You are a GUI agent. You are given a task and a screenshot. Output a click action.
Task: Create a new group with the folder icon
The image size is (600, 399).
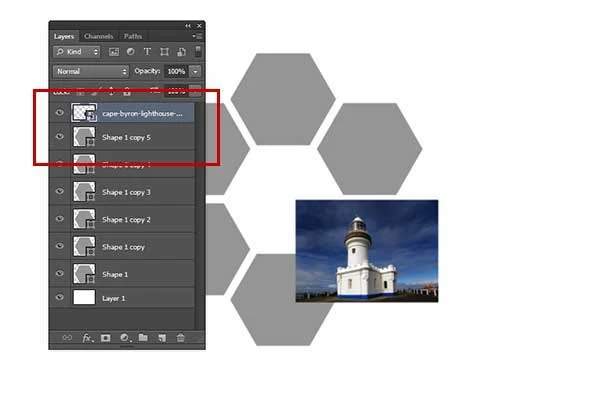pos(143,337)
